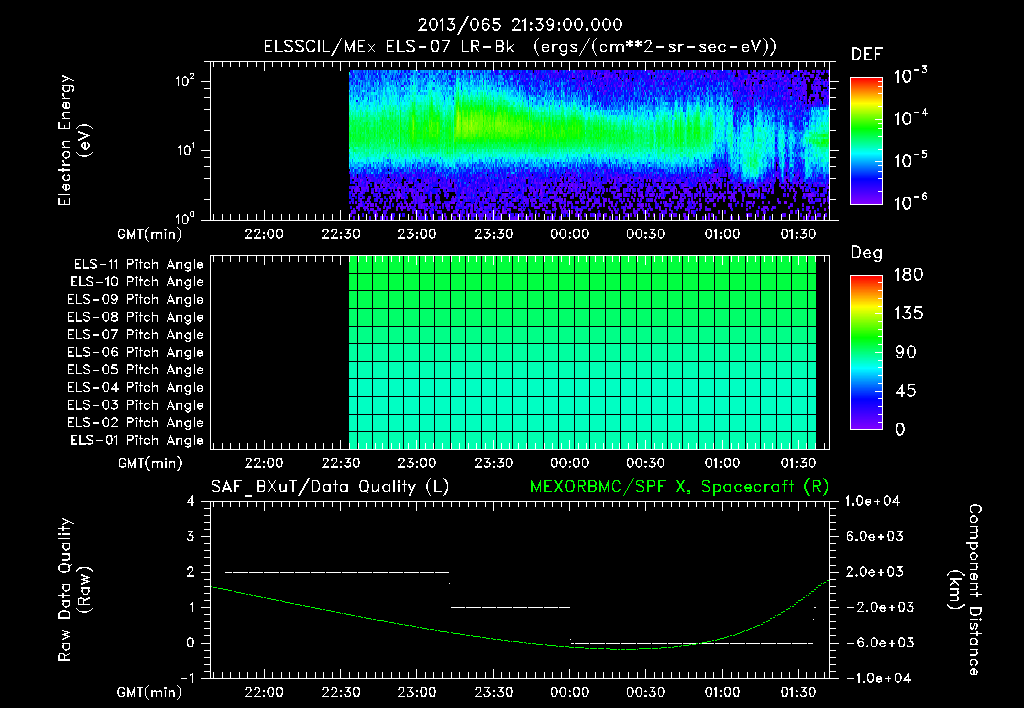1024x708 pixels.
Task: Select the ELS-02 Pitch Angle row label
Action: pos(135,423)
